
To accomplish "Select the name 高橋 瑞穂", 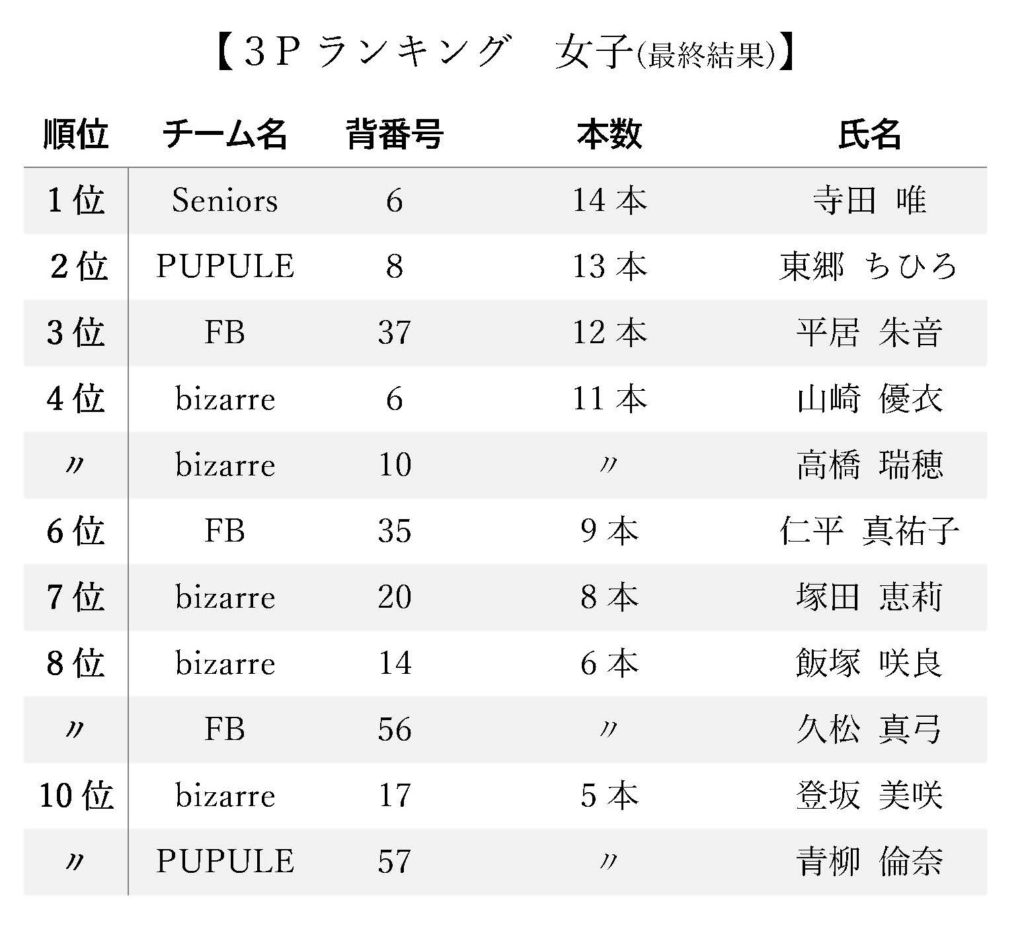I will [x=869, y=465].
